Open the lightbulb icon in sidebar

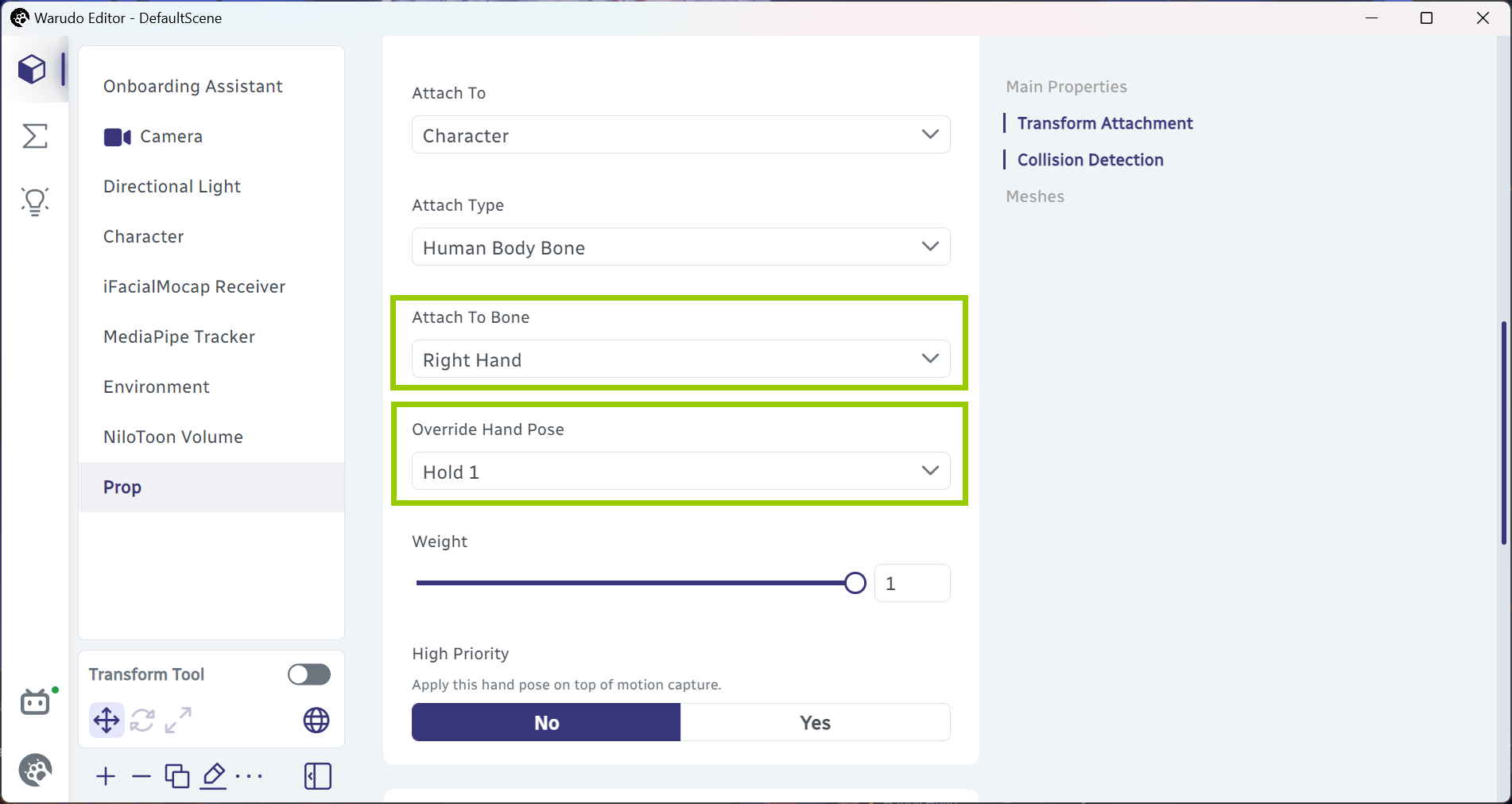click(x=35, y=202)
